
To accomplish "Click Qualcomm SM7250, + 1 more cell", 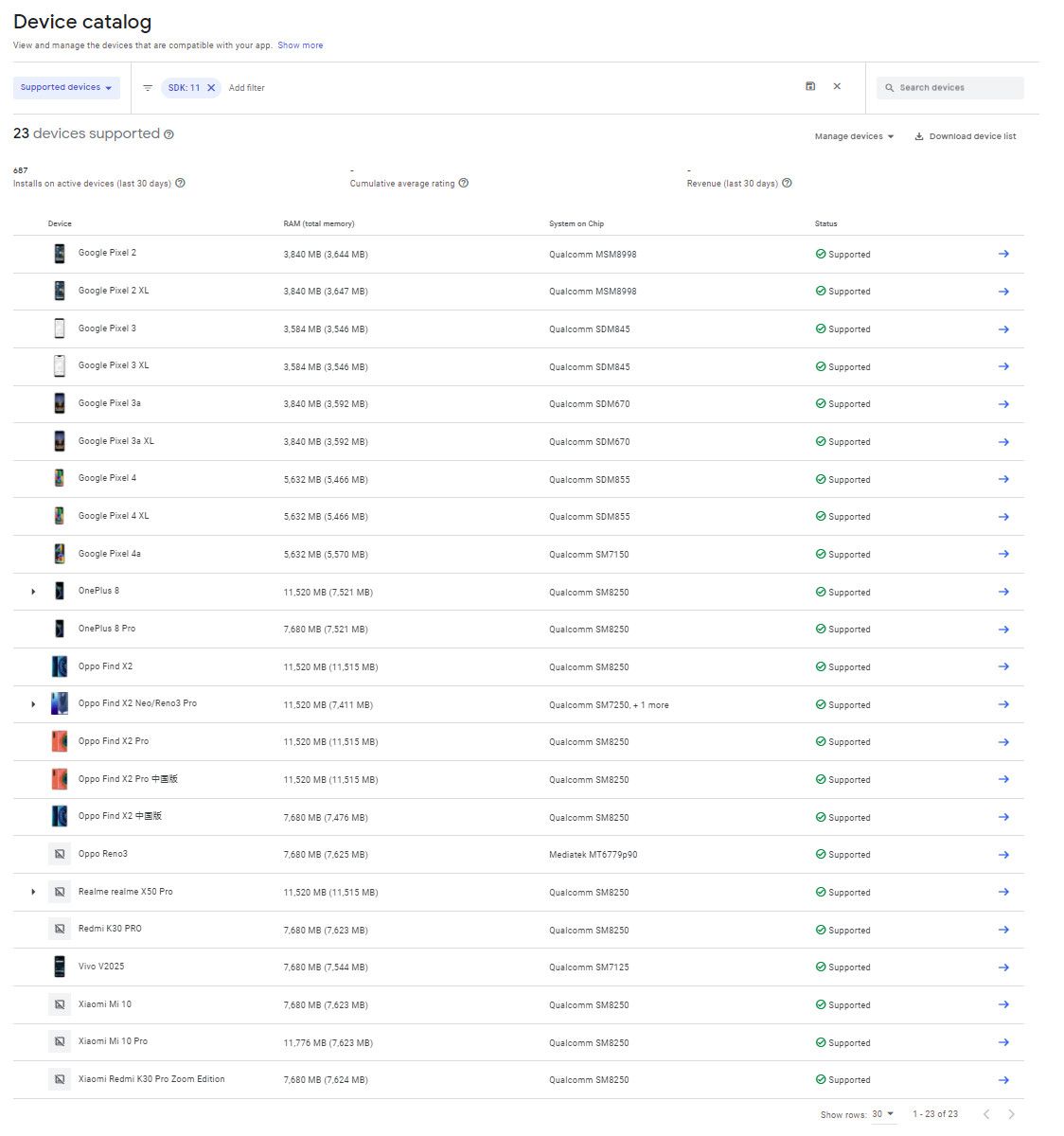I will (x=609, y=705).
